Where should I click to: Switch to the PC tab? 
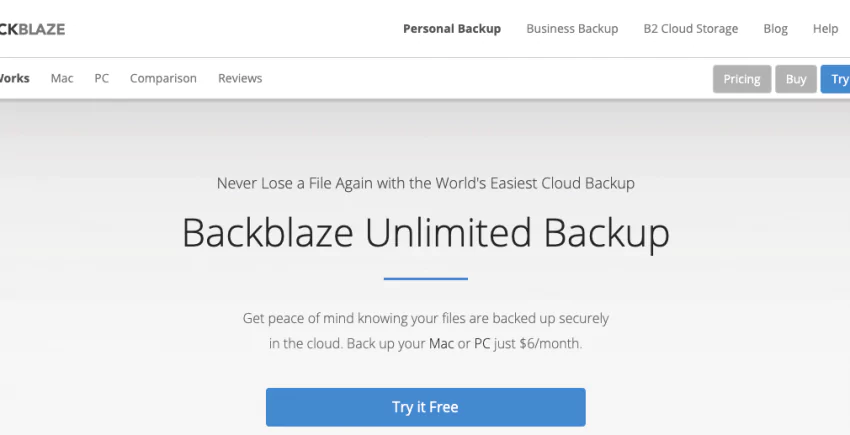pyautogui.click(x=102, y=78)
